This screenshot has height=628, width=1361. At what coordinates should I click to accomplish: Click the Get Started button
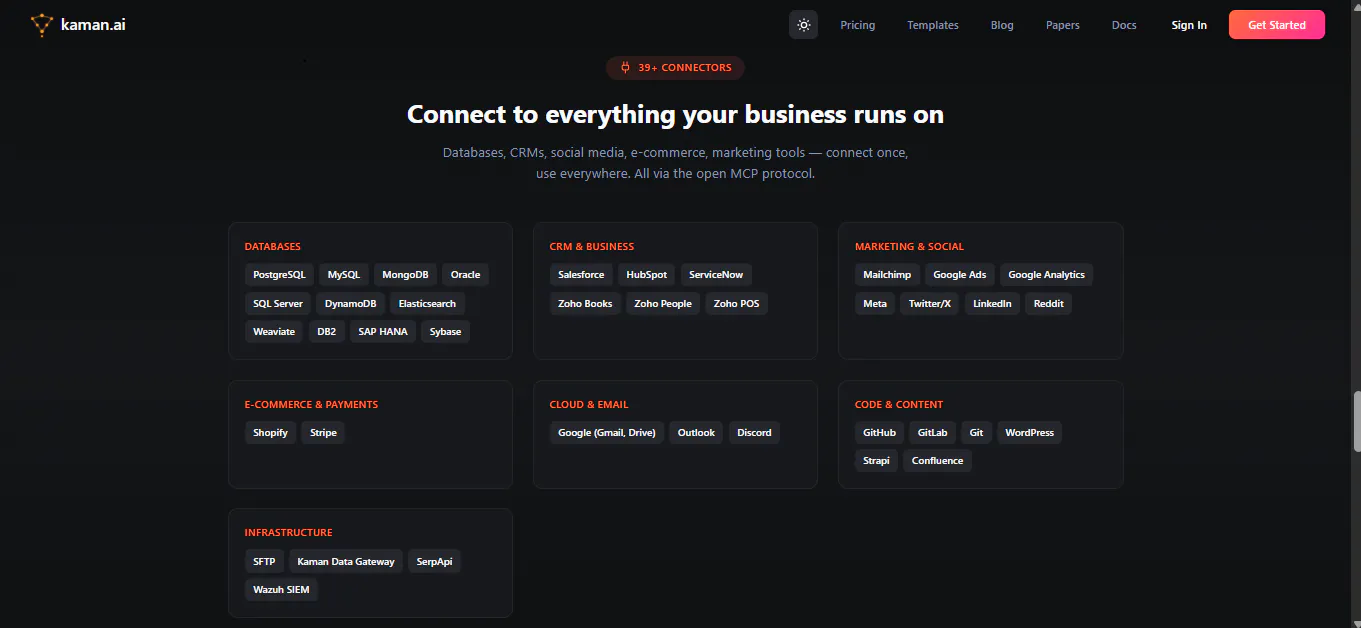pyautogui.click(x=1277, y=25)
